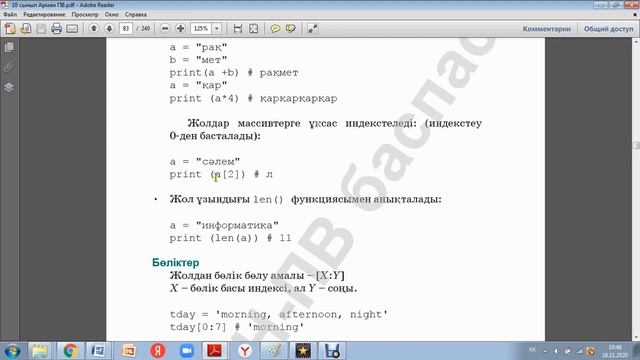640x360 pixels.
Task: Click the screen recorder taskbar icon
Action: pyautogui.click(x=332, y=351)
